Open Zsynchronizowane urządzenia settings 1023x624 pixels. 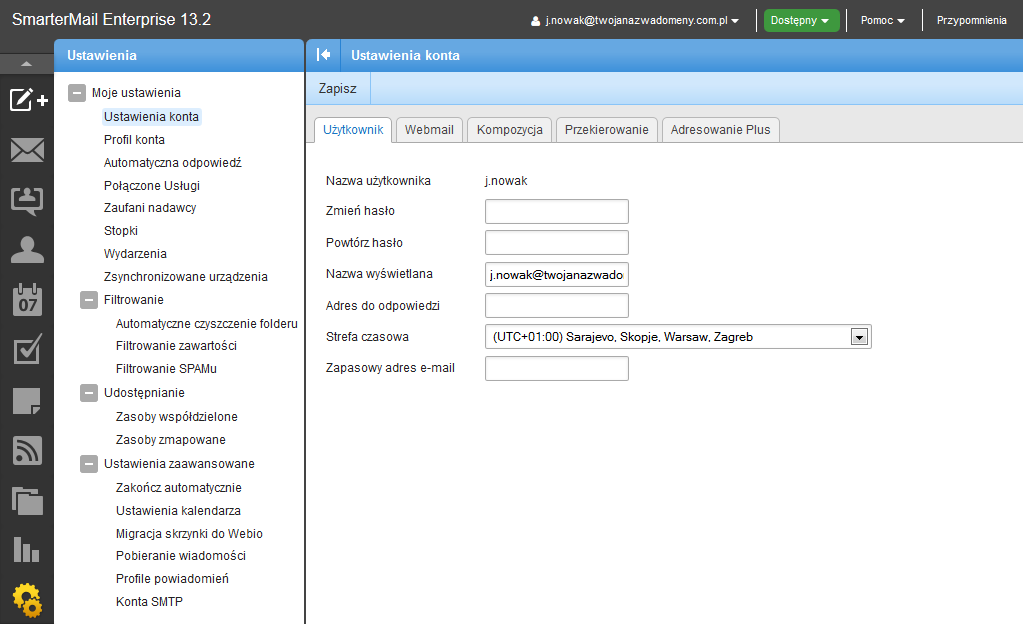[x=186, y=277]
